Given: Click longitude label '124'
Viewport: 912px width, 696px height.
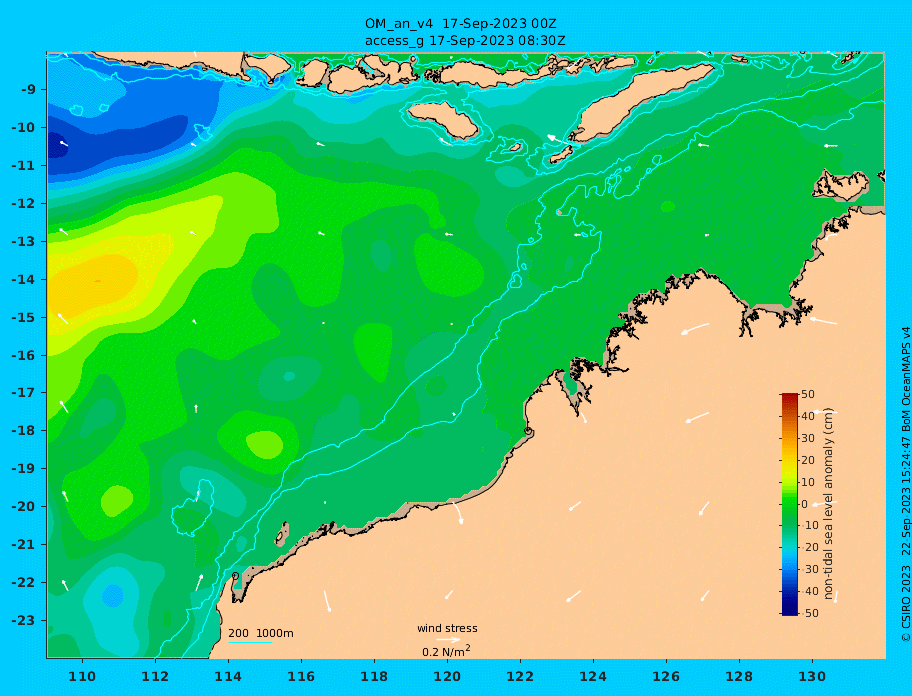Looking at the screenshot, I should click(593, 676).
